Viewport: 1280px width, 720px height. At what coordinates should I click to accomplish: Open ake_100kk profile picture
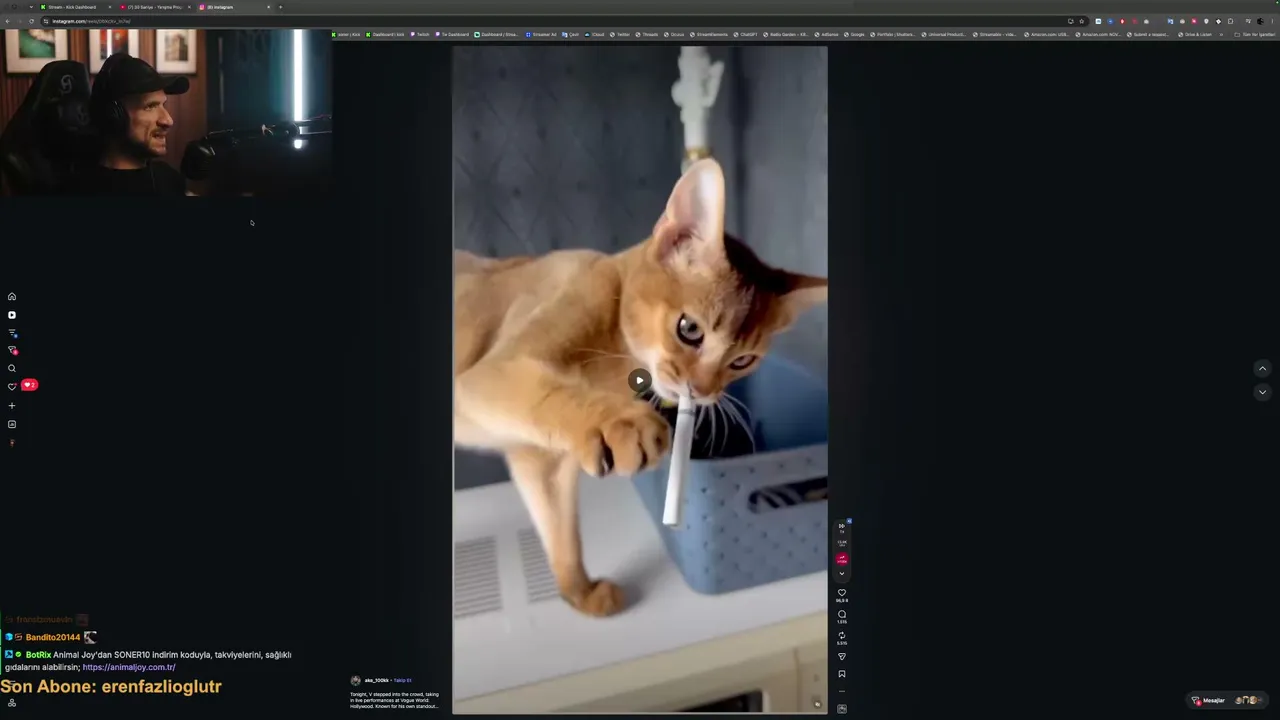click(x=355, y=680)
